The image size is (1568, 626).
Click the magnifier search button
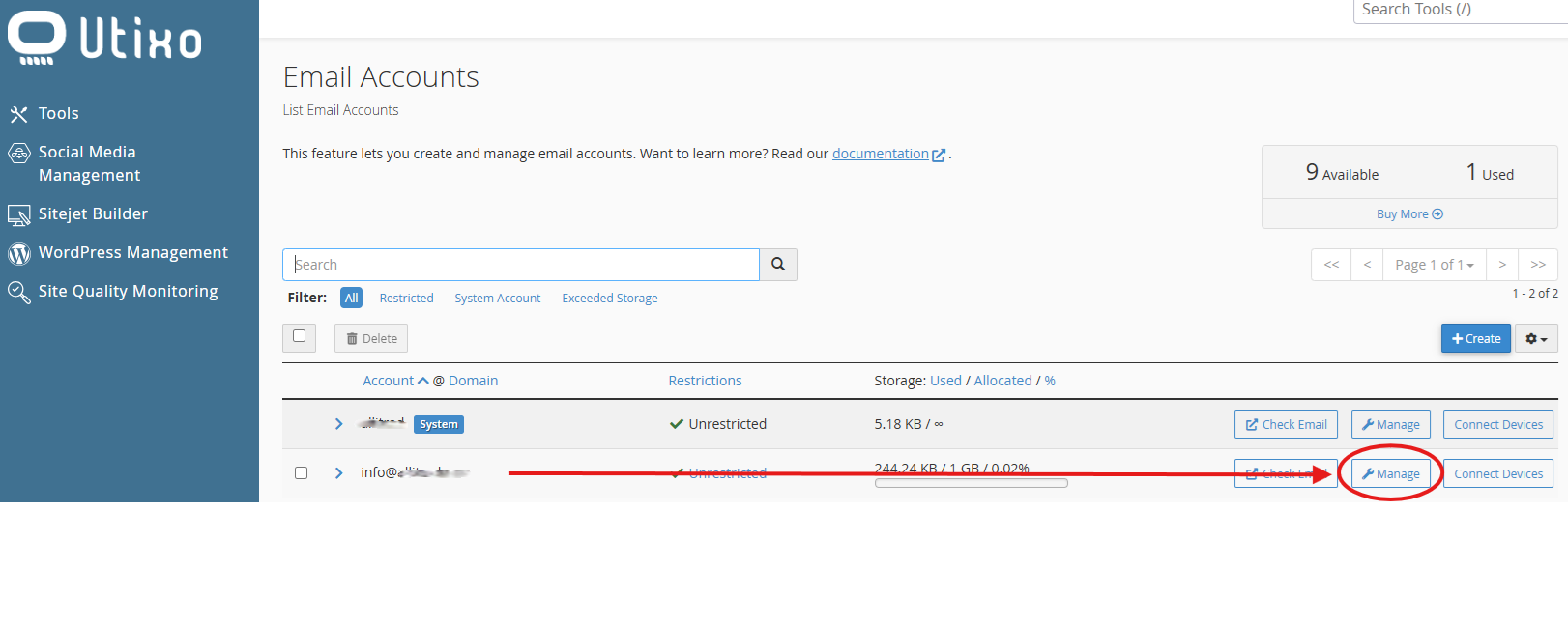[778, 265]
